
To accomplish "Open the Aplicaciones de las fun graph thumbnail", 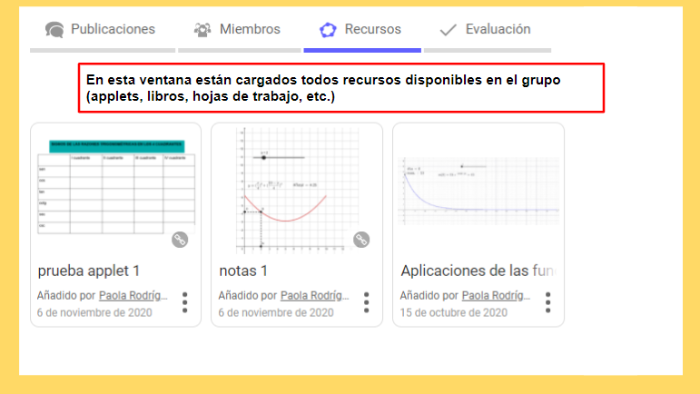I will (478, 191).
